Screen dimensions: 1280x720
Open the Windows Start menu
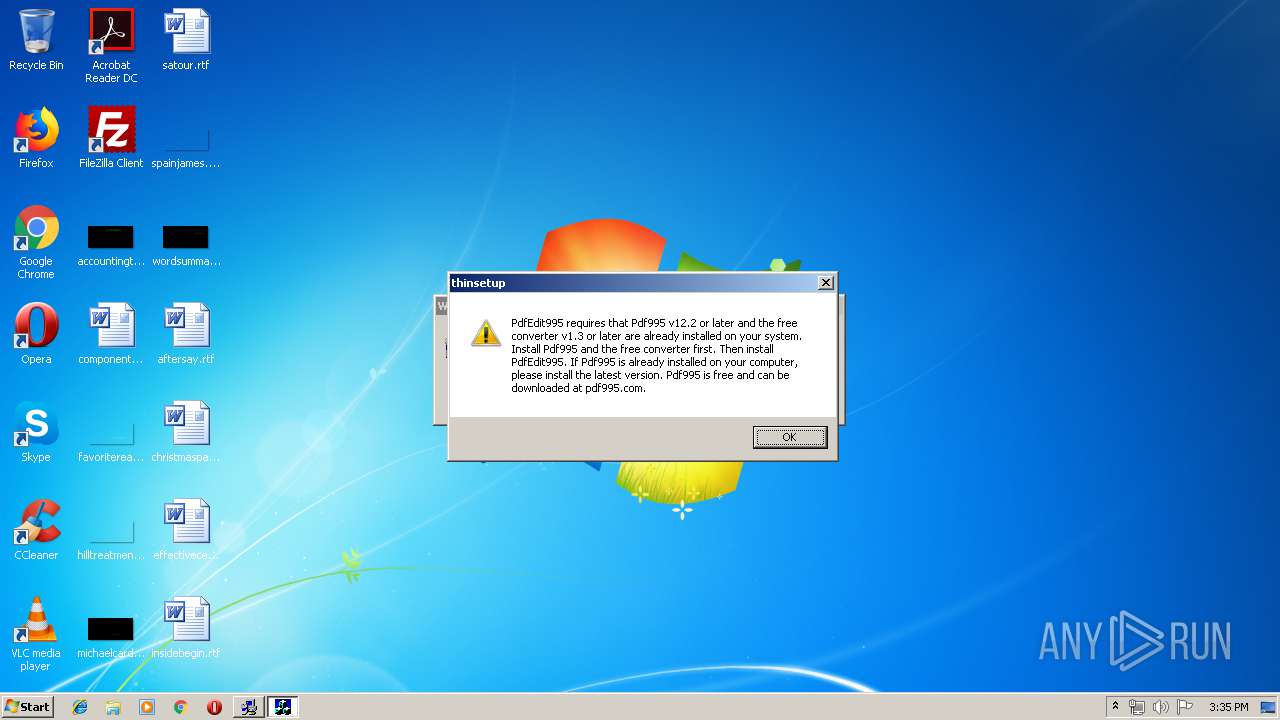pyautogui.click(x=27, y=706)
